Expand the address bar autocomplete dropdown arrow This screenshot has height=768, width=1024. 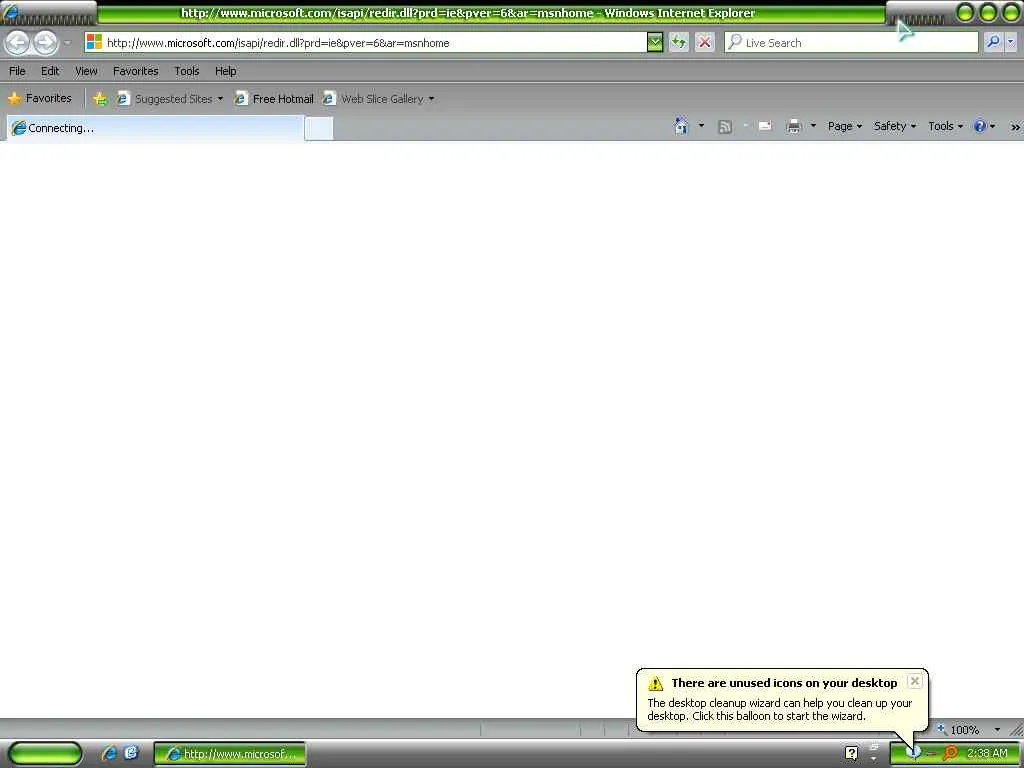[x=654, y=43]
